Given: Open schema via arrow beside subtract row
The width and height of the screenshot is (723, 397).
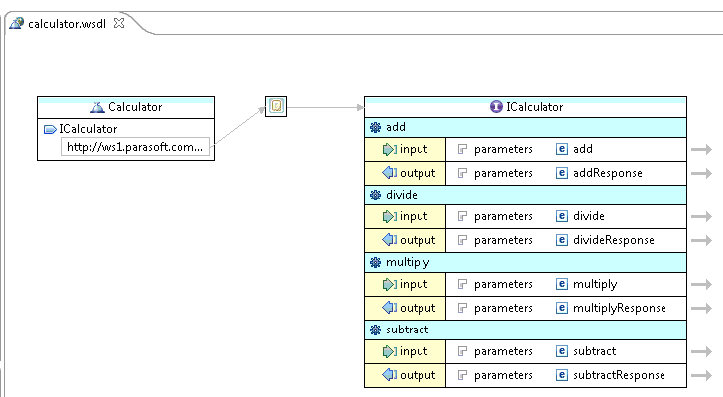Looking at the screenshot, I should click(x=701, y=351).
